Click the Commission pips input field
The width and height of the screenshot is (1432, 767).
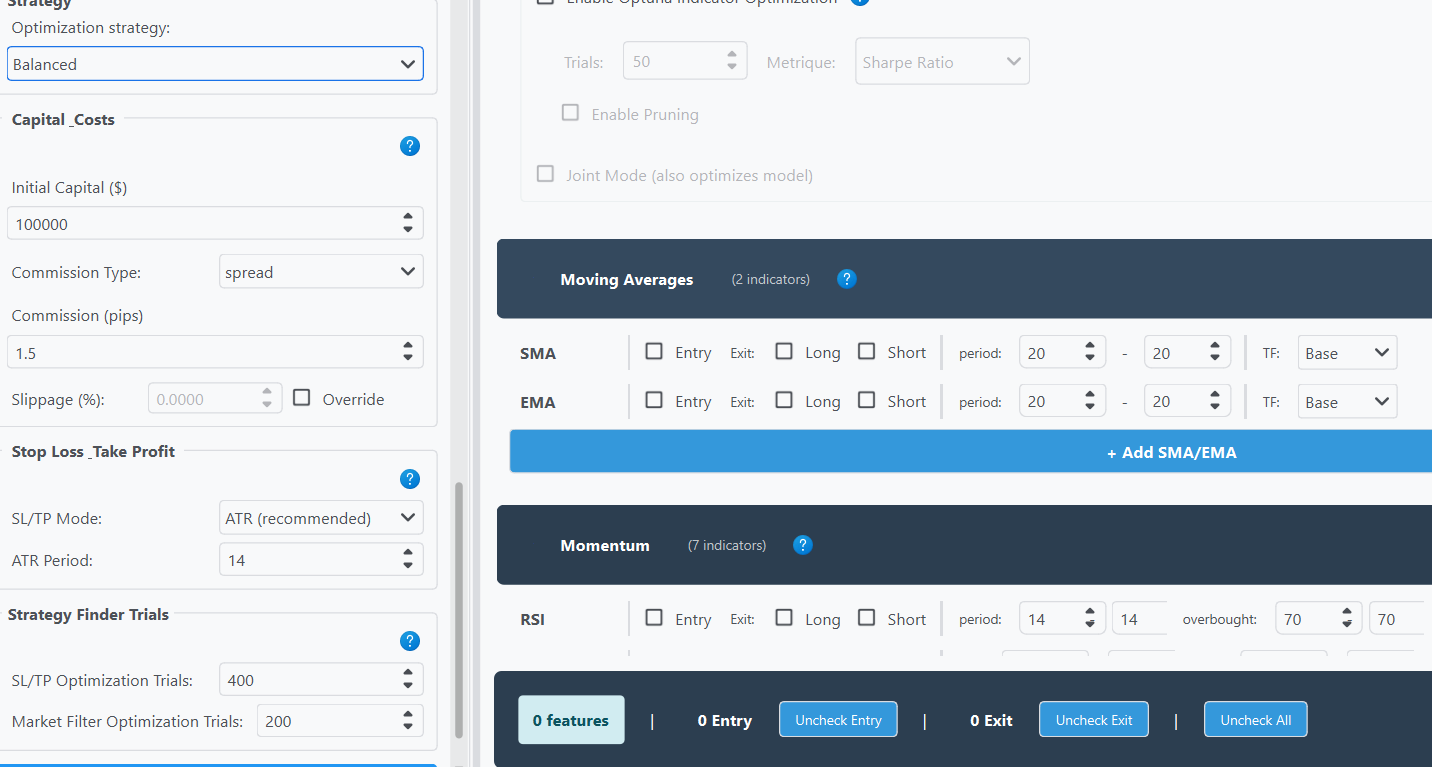pyautogui.click(x=200, y=353)
